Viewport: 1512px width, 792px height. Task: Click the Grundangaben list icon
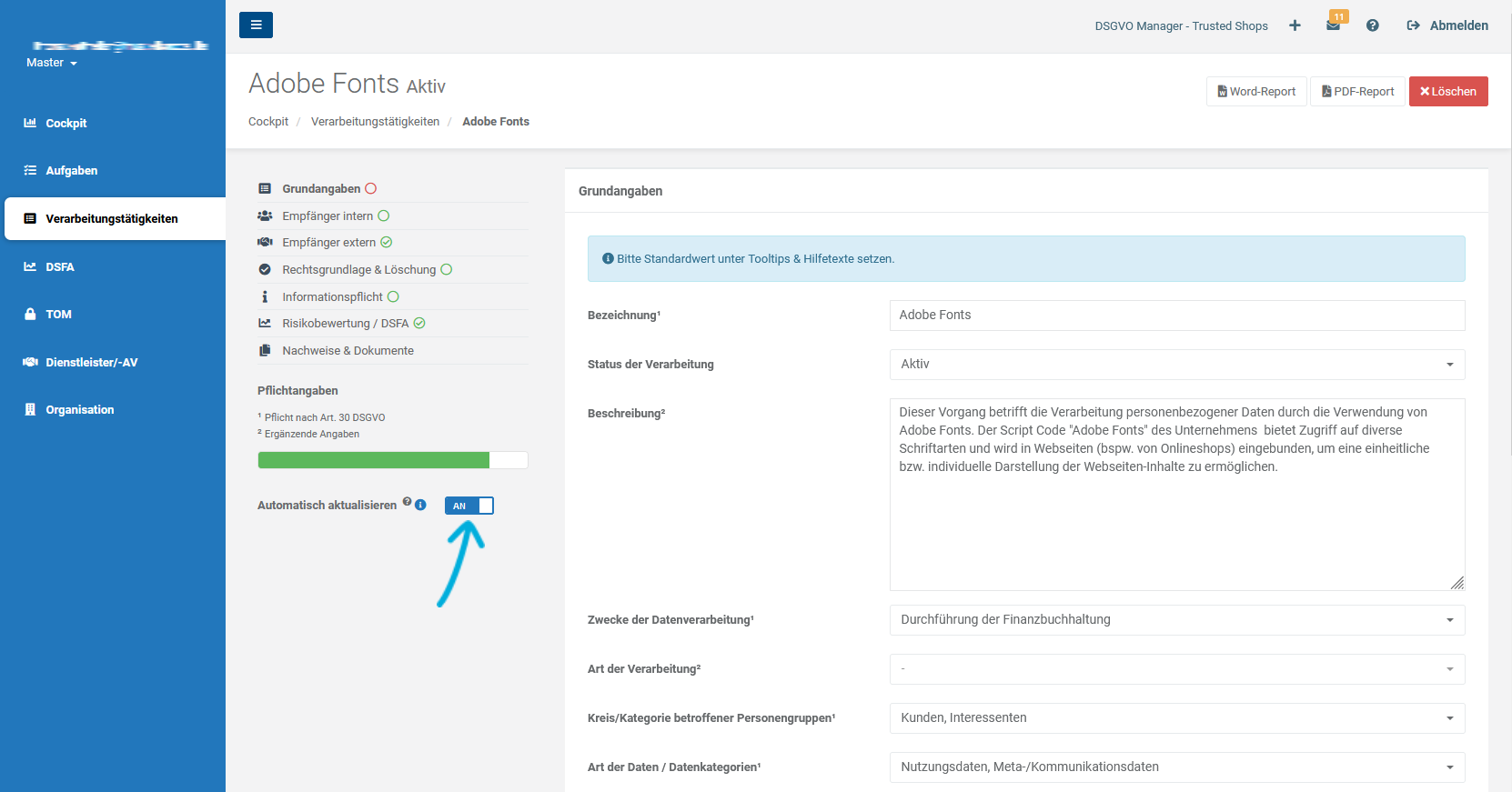pos(265,188)
